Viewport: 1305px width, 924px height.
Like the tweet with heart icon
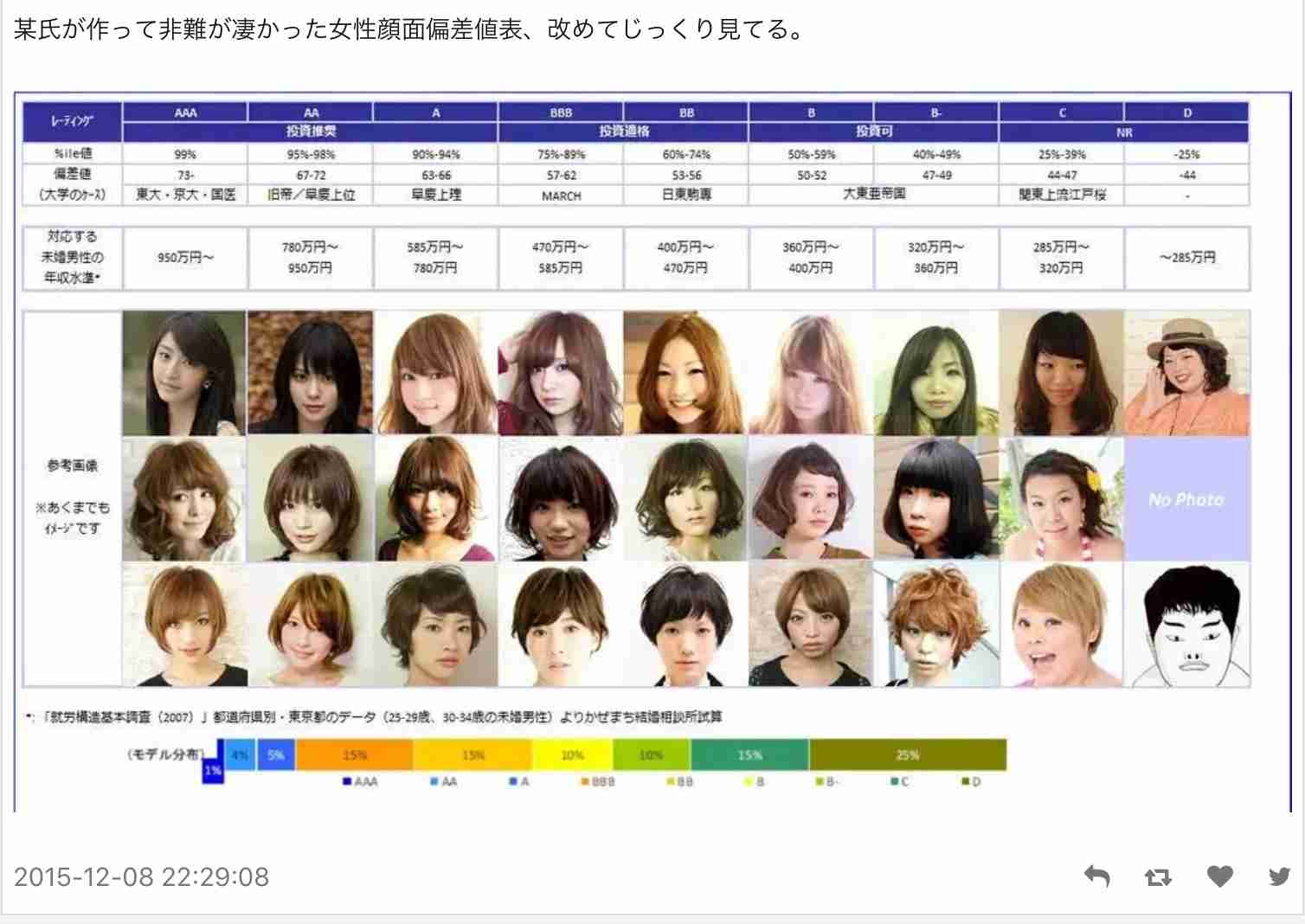1220,876
